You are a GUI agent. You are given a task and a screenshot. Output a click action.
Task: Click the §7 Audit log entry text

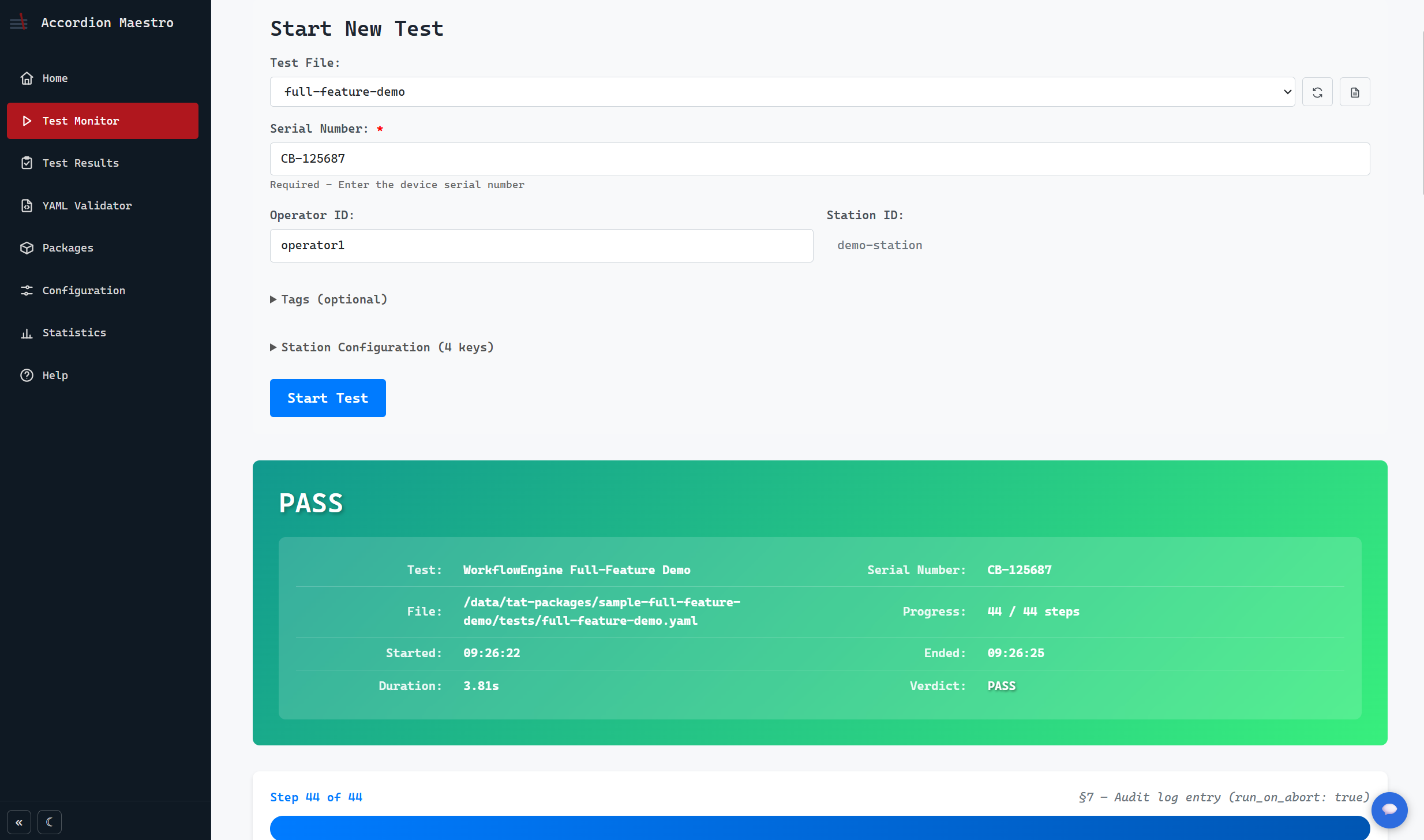click(1224, 797)
